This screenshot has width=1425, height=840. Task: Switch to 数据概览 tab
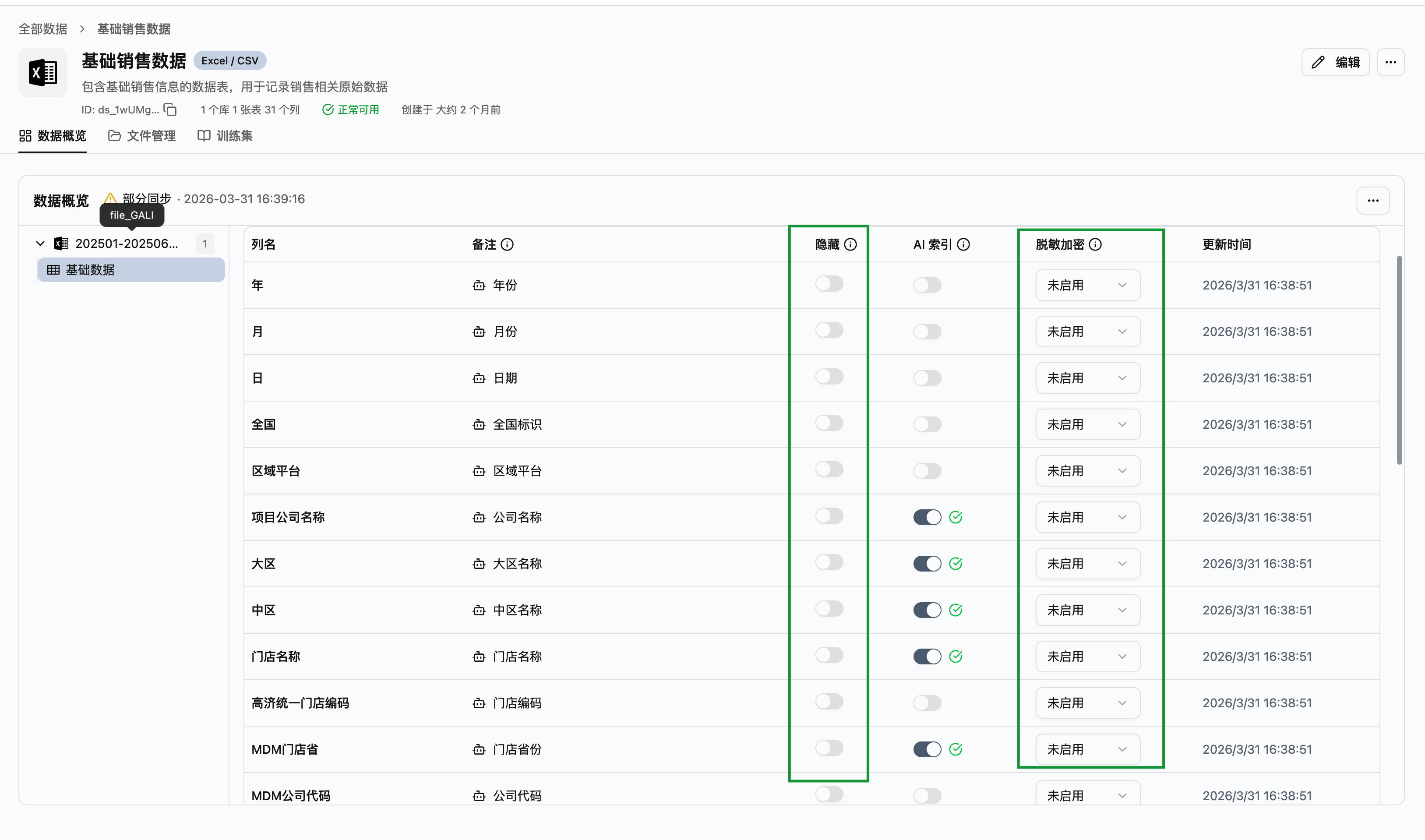pyautogui.click(x=52, y=136)
